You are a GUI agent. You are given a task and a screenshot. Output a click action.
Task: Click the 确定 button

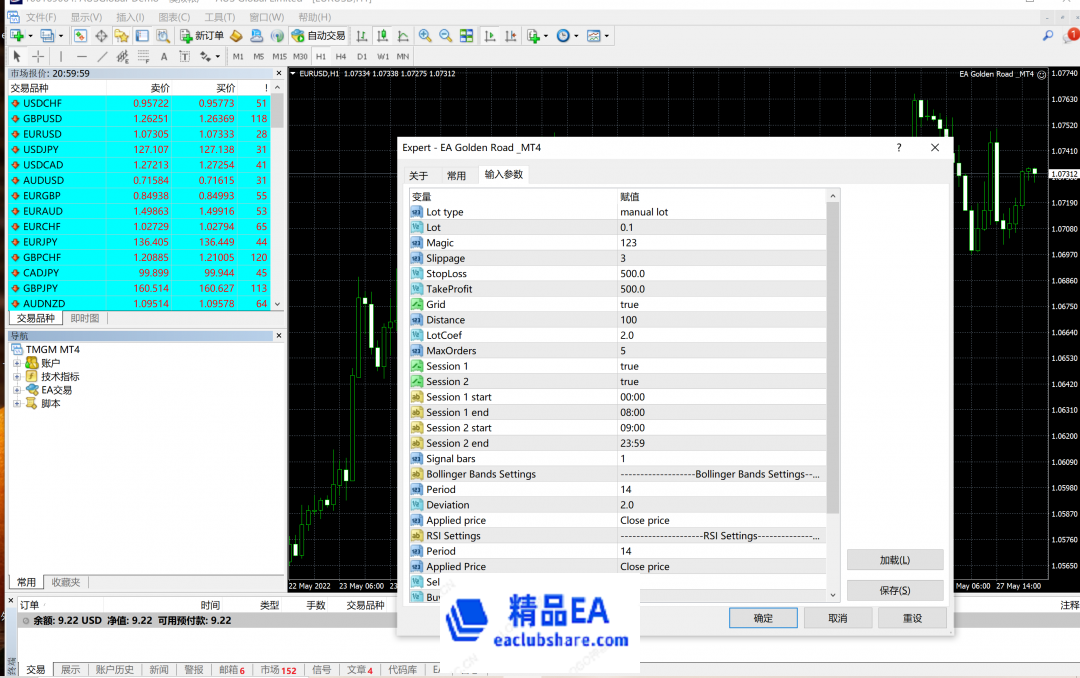[763, 618]
